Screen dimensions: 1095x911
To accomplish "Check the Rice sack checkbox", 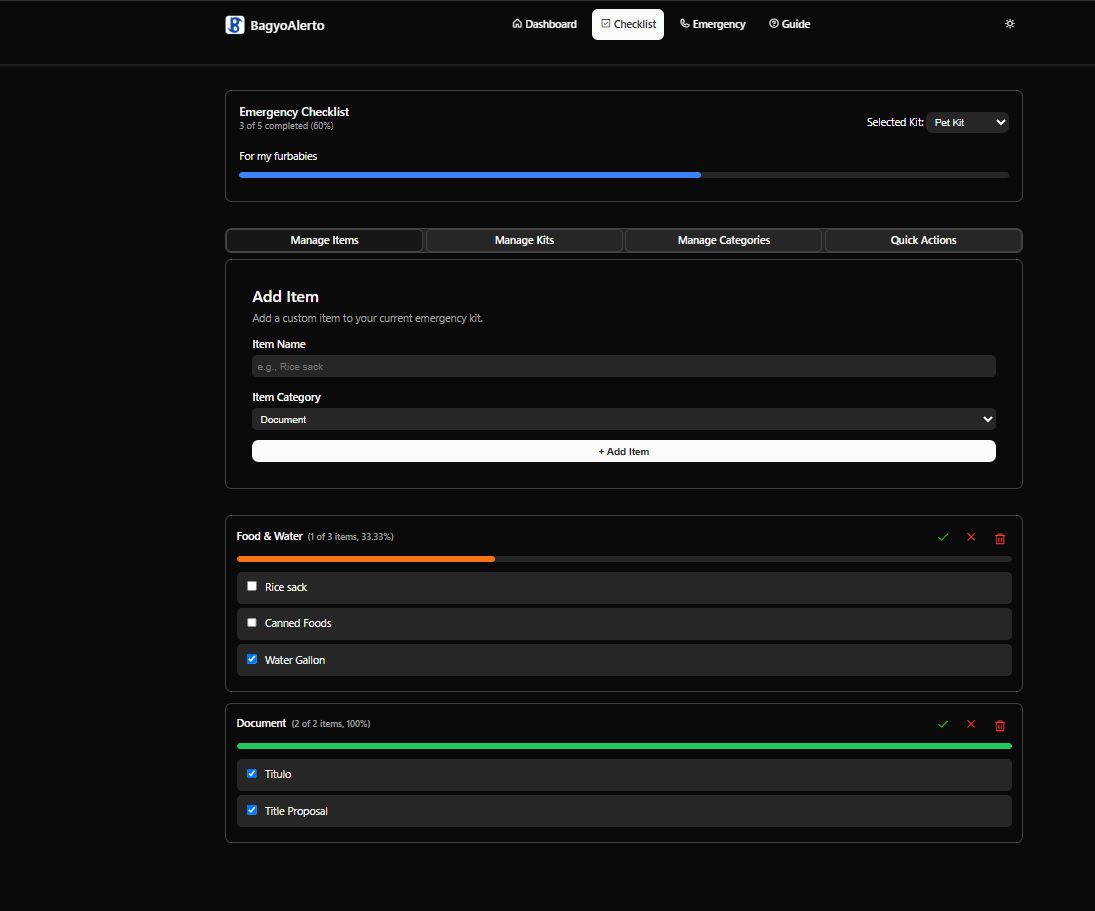I will click(x=252, y=586).
